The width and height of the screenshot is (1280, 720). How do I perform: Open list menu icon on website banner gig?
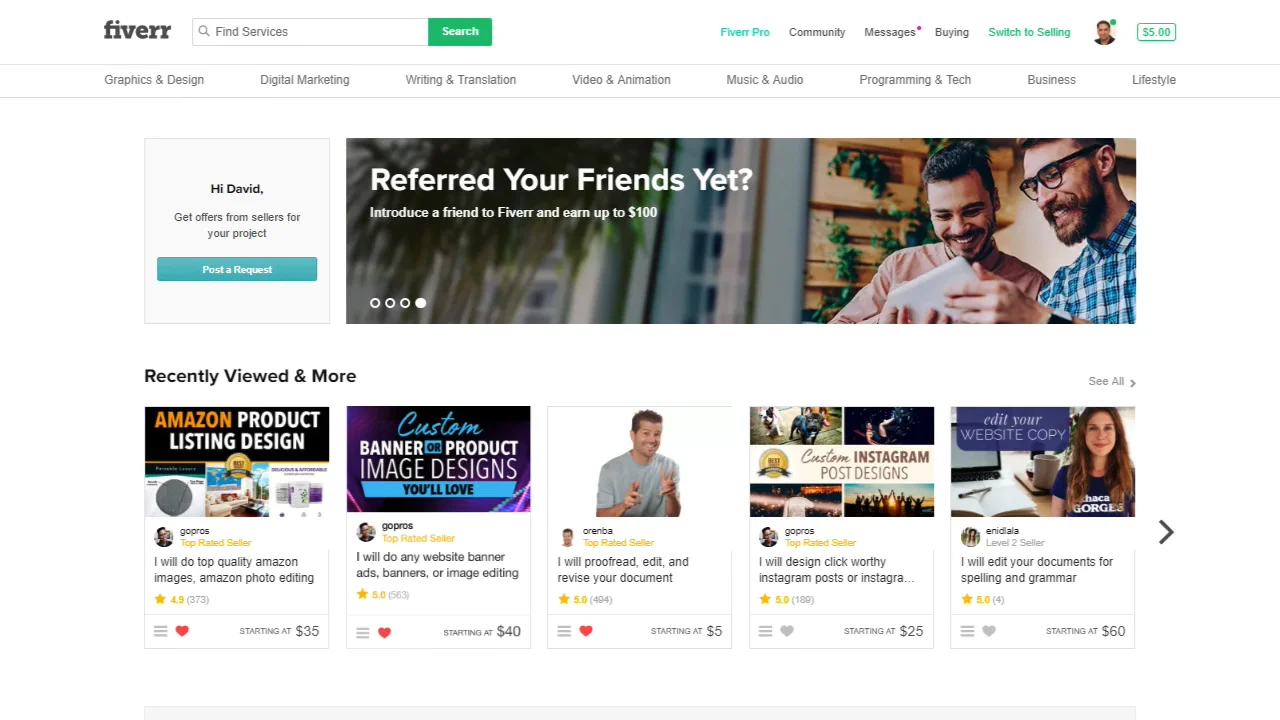click(x=362, y=632)
